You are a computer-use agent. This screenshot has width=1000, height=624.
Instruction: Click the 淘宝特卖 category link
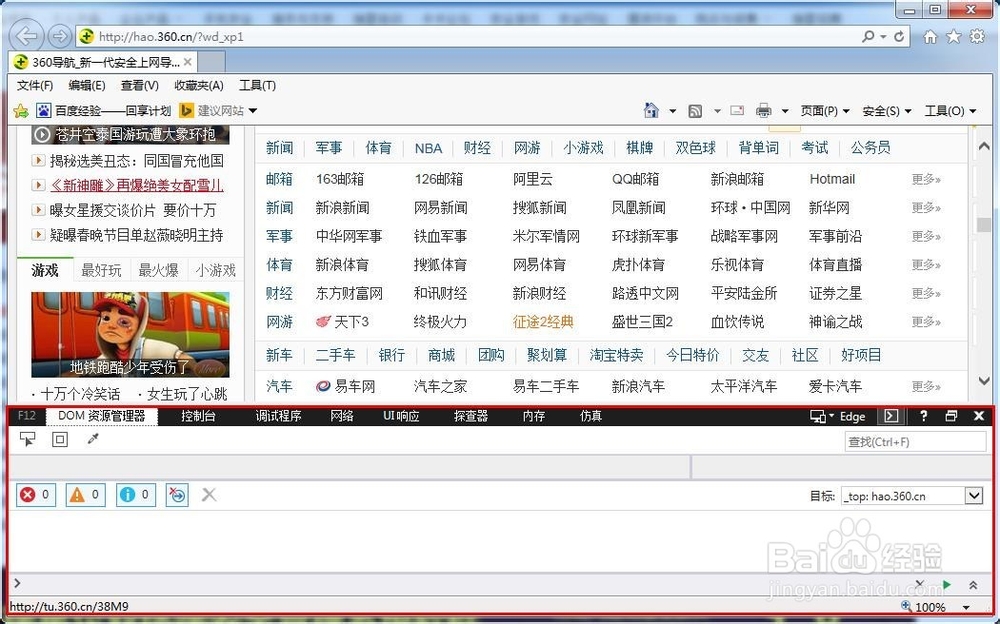click(616, 355)
